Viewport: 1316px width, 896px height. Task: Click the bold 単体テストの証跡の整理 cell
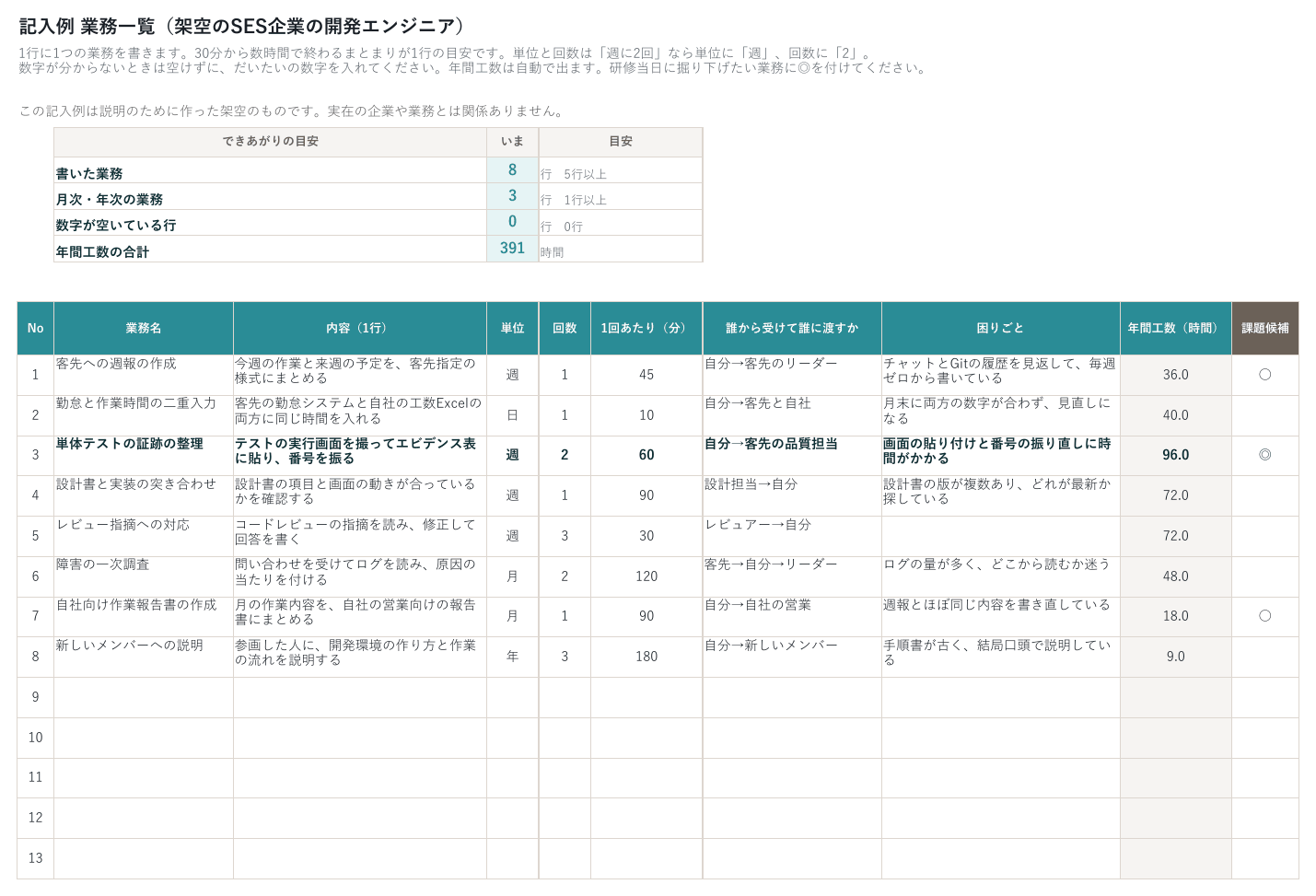pos(144,455)
